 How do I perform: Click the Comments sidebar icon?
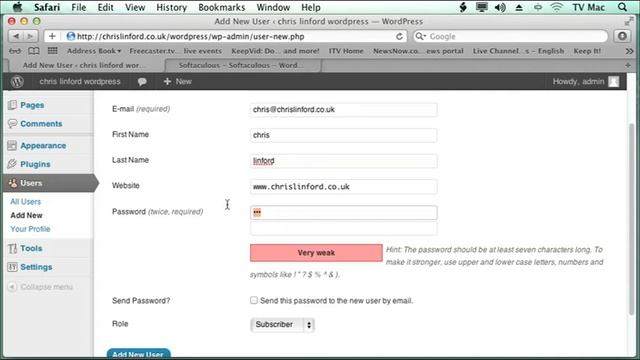click(12, 123)
